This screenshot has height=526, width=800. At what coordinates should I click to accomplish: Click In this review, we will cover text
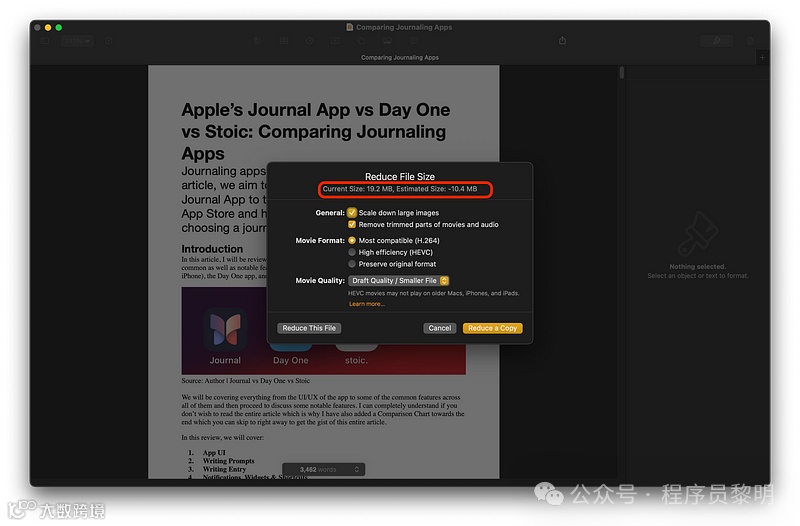(x=222, y=438)
